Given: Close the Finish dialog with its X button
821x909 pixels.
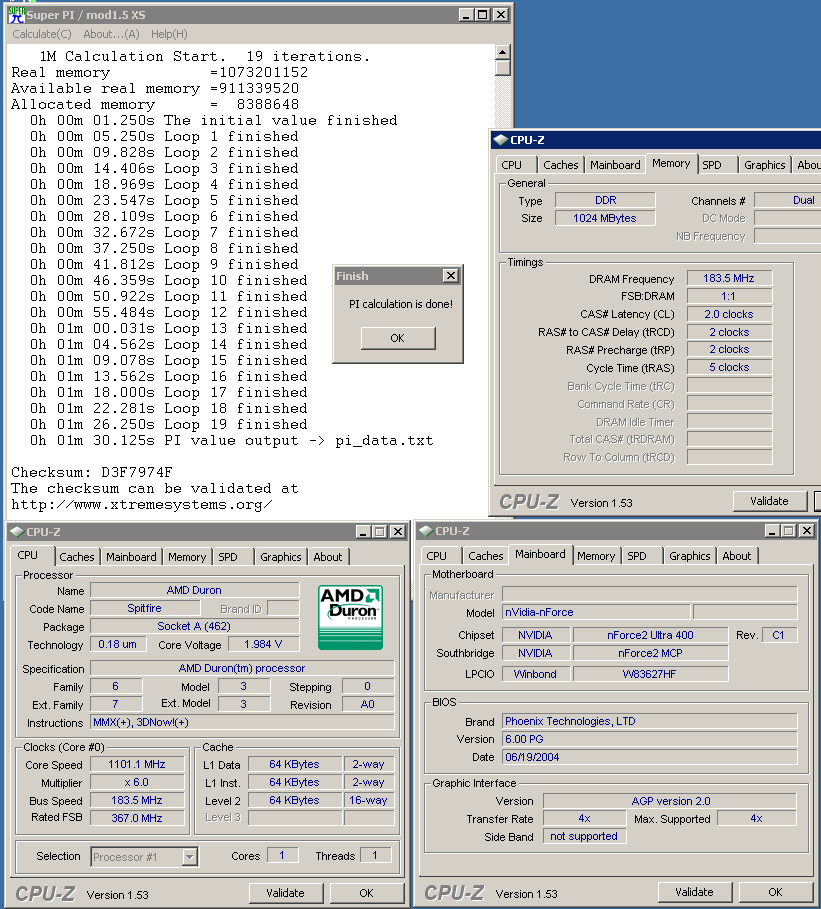Looking at the screenshot, I should pyautogui.click(x=450, y=276).
